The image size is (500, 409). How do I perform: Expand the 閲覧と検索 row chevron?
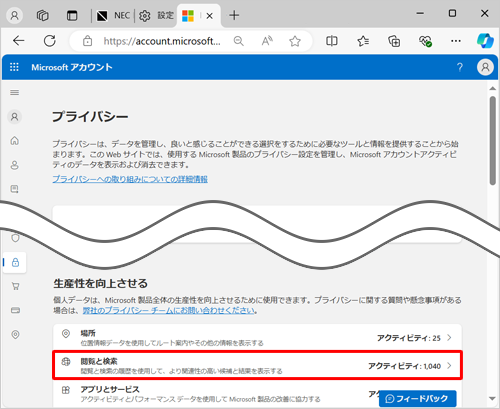click(449, 366)
